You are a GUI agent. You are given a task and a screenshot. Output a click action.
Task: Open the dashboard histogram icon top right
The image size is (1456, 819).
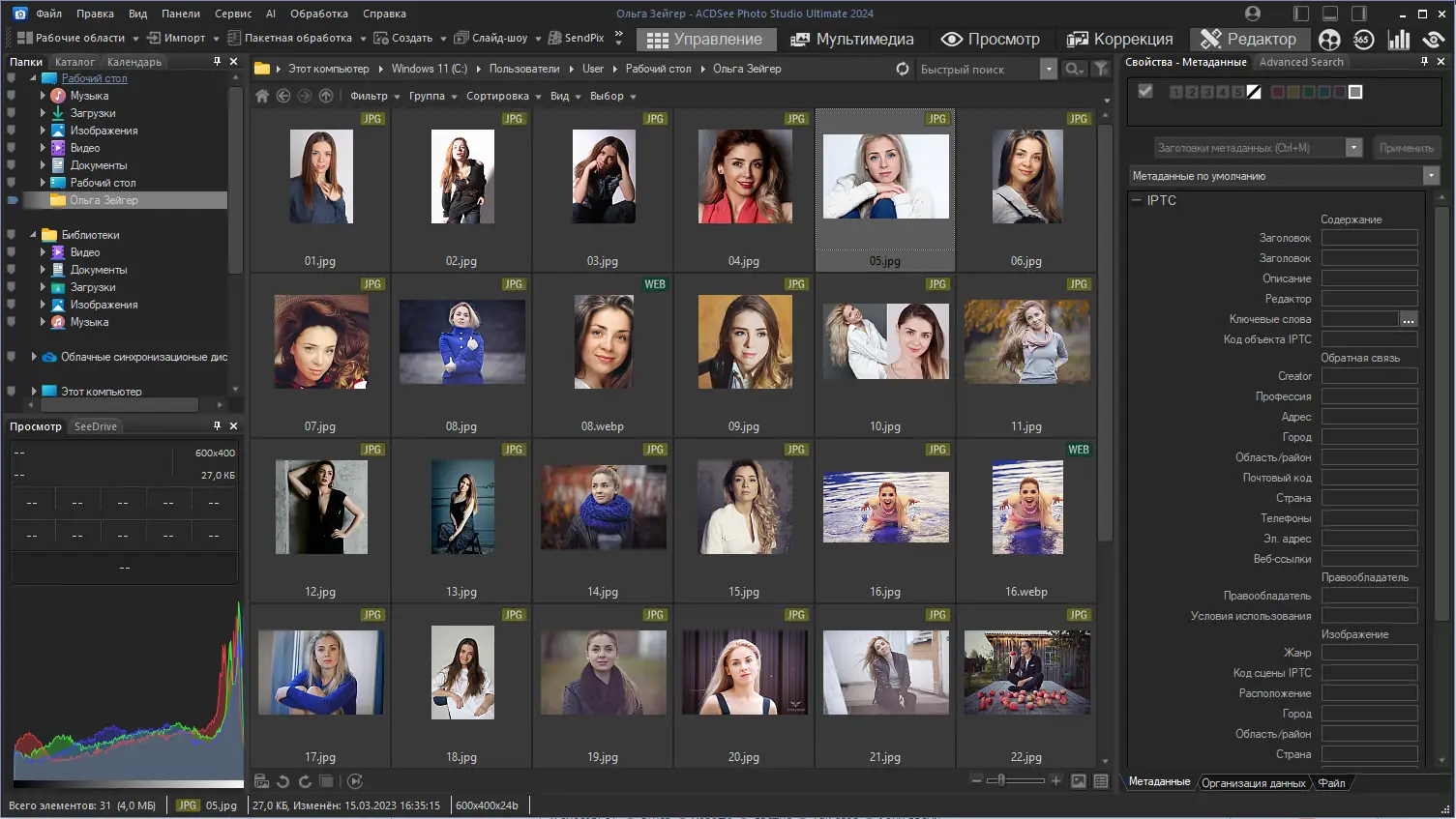point(1400,40)
